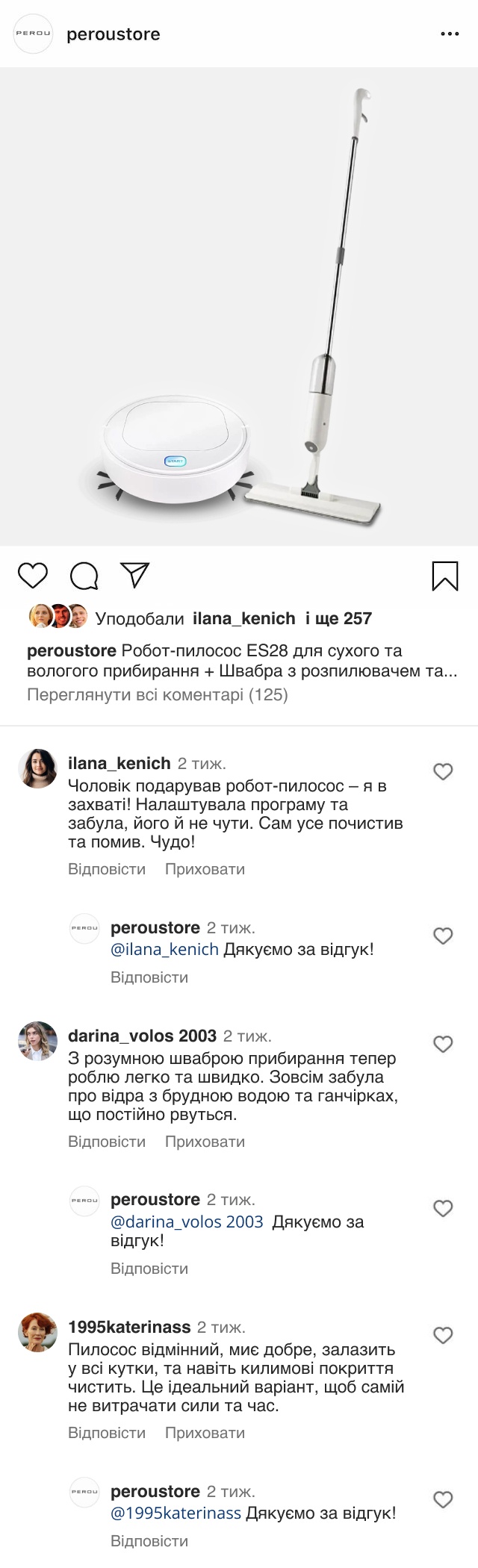Hide ilana_kenich's comment

[205, 869]
